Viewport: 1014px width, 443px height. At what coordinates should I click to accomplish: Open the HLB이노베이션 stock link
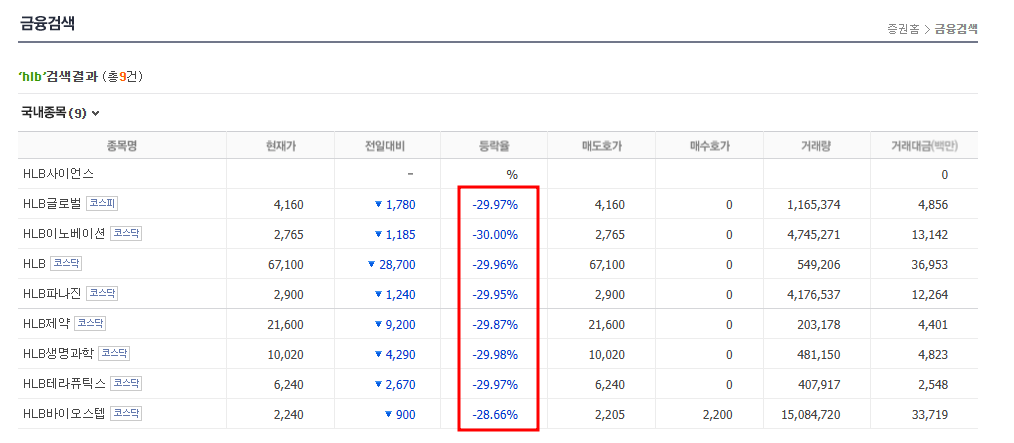point(64,233)
